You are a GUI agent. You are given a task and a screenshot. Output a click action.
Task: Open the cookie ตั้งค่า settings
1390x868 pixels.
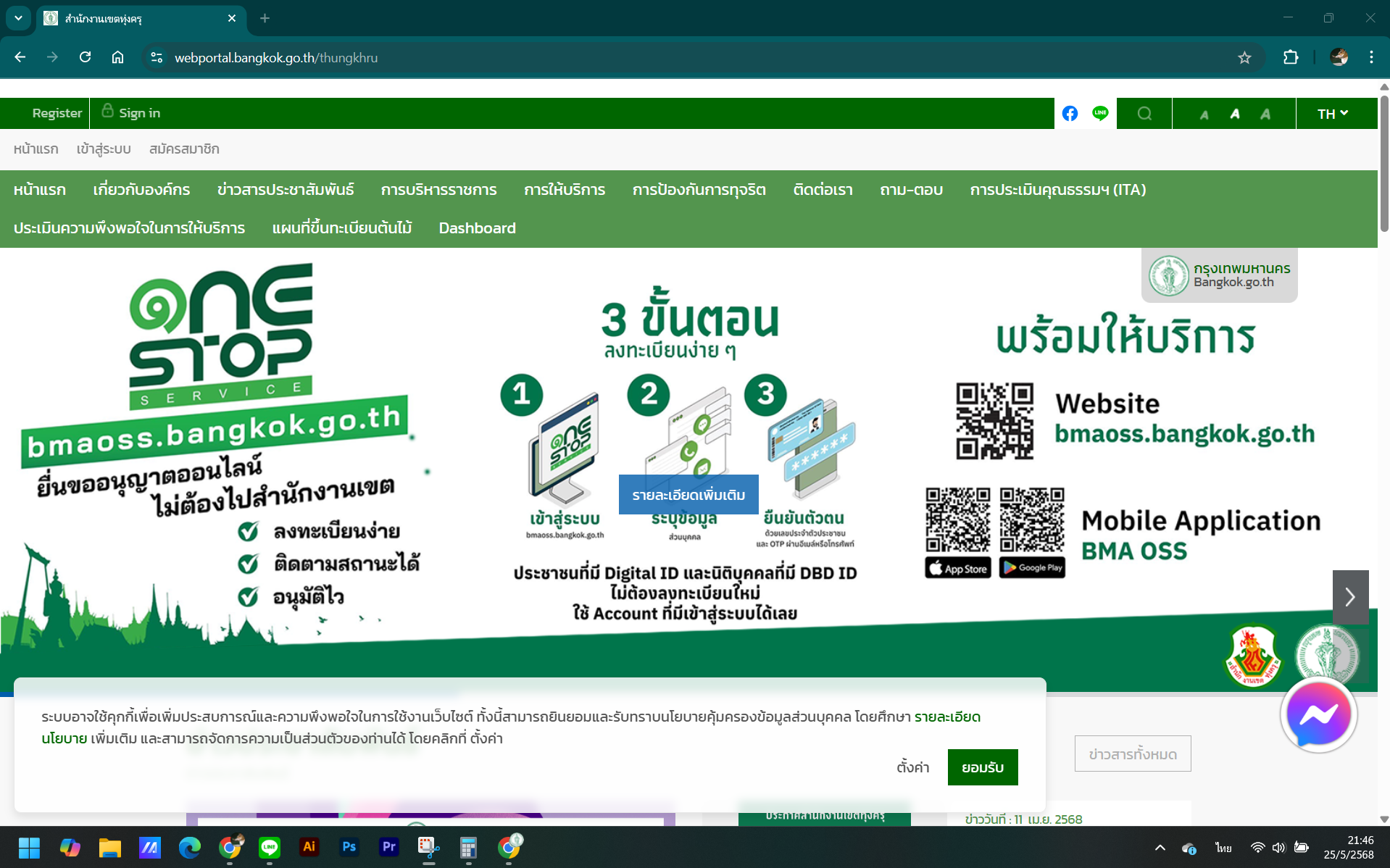[x=913, y=767]
